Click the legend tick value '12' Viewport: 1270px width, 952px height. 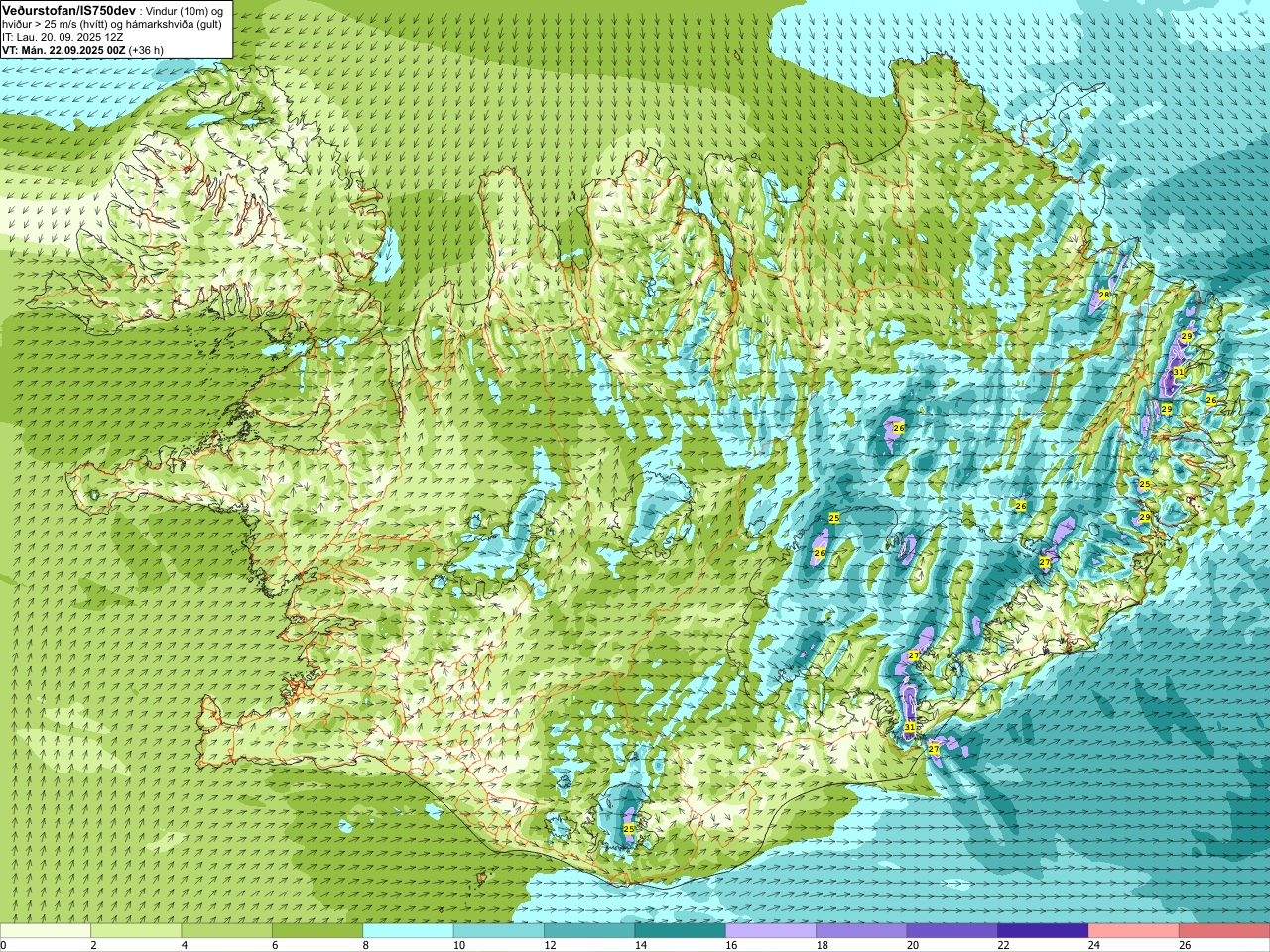(549, 945)
